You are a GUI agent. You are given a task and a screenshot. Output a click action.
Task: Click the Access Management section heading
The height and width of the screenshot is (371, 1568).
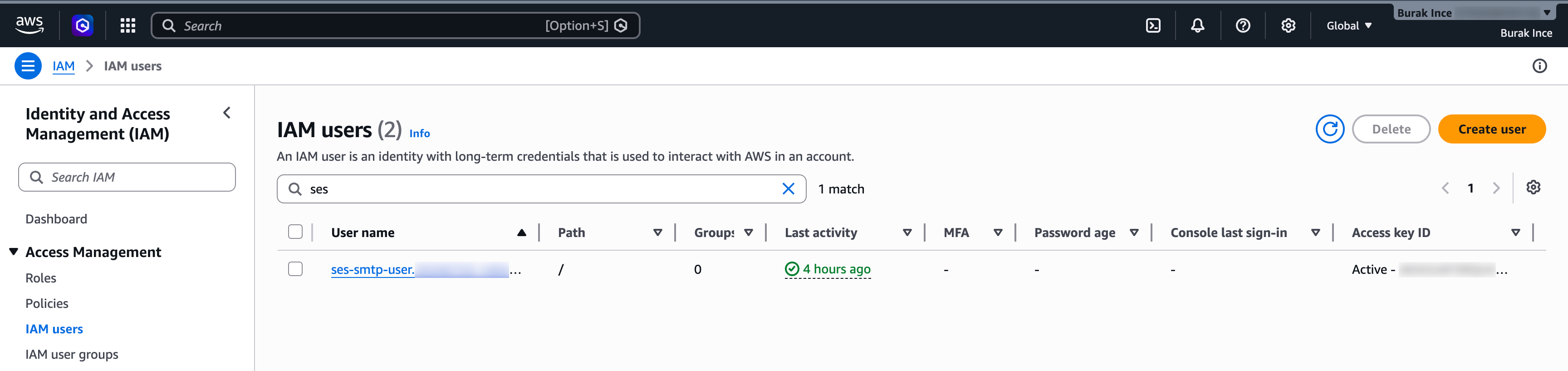click(x=93, y=252)
